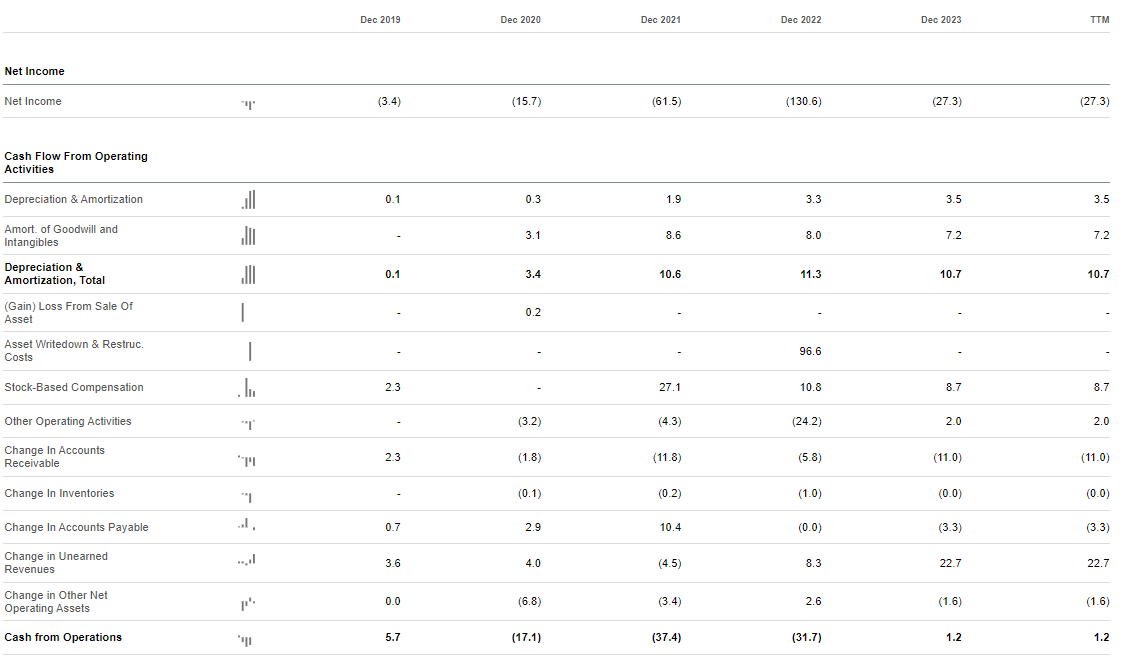The image size is (1121, 661).
Task: Click the Stock-Based Compensation row label
Action: [74, 388]
